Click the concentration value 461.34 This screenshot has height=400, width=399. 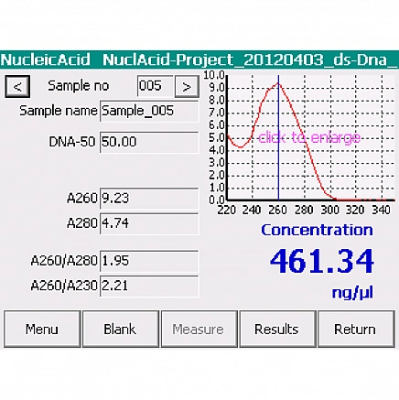tap(322, 261)
